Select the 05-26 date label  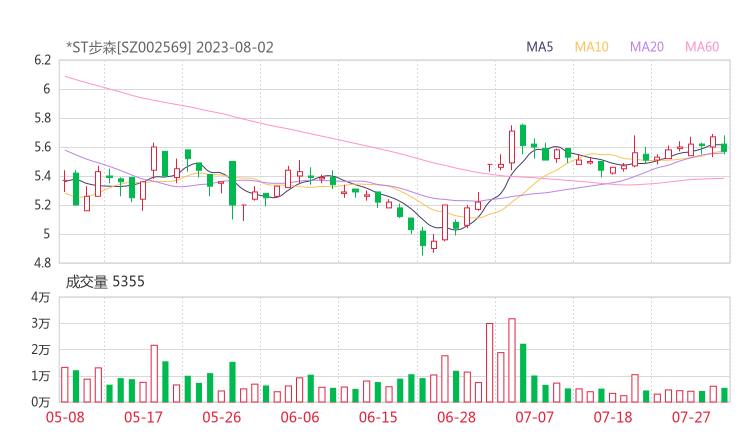222,417
